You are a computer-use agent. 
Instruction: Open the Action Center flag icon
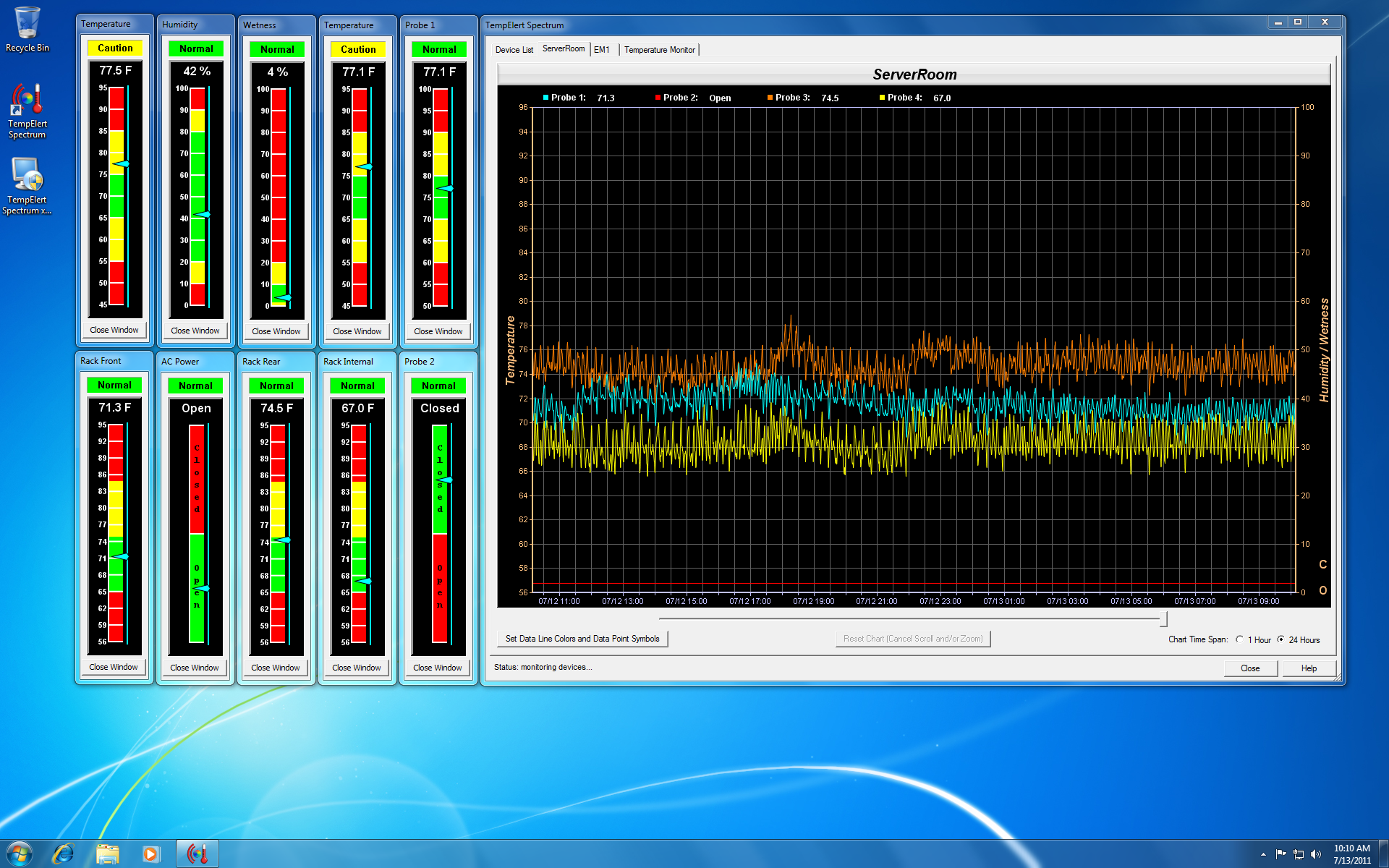1280,854
